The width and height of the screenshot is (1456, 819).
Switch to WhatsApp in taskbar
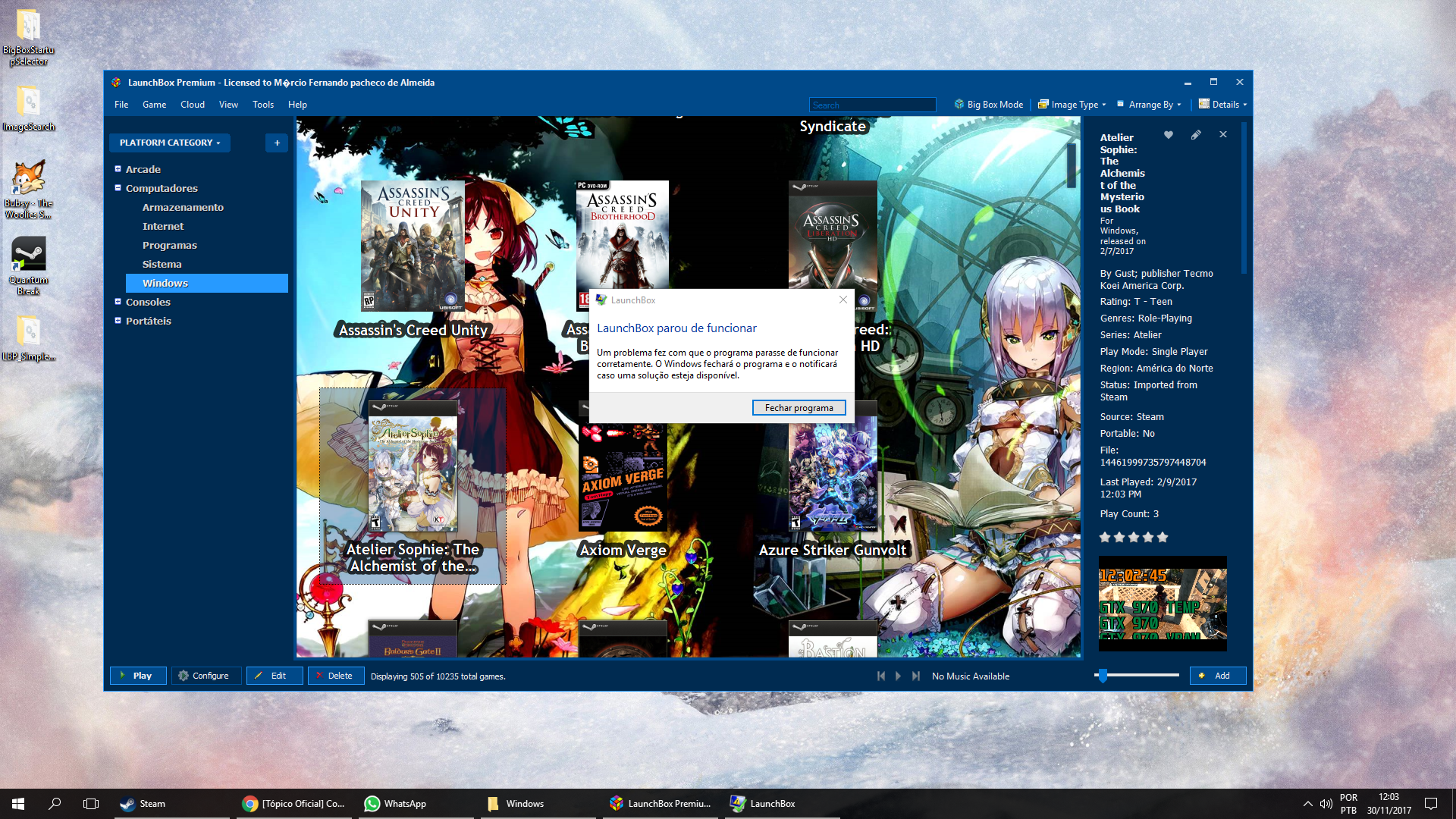click(x=416, y=804)
